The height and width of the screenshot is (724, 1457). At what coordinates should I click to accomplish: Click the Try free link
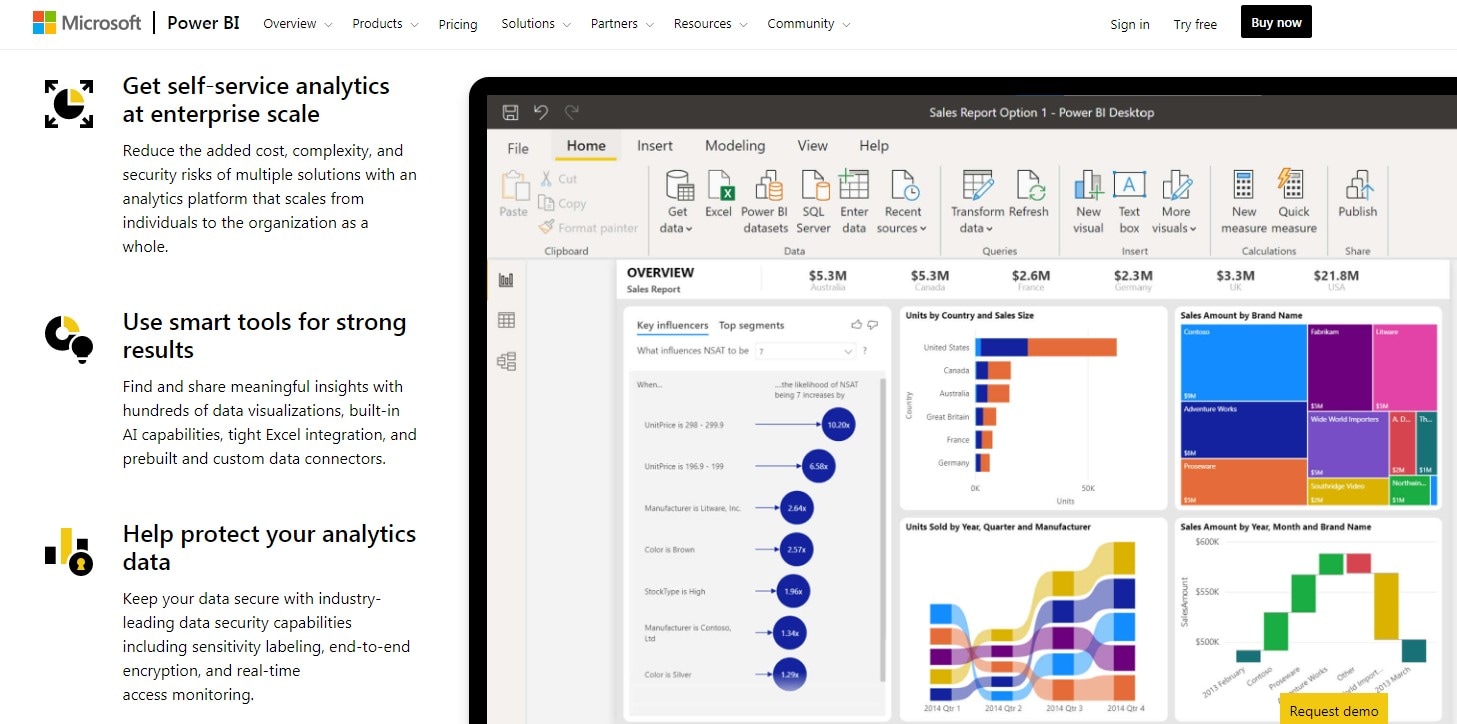pos(1195,24)
